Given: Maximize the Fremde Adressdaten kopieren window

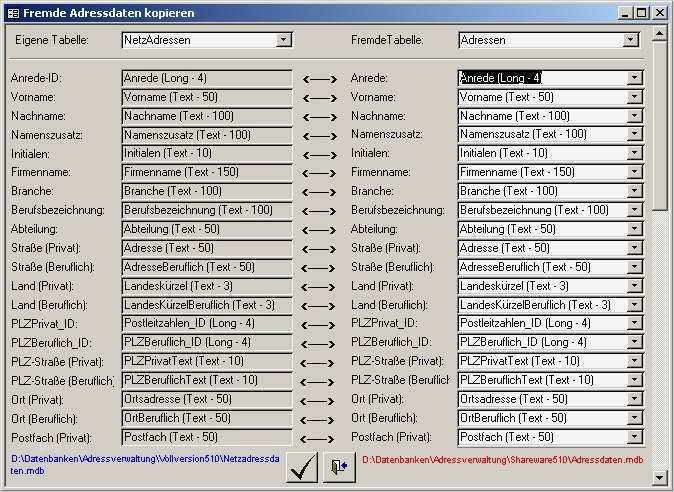Looking at the screenshot, I should pos(641,13).
